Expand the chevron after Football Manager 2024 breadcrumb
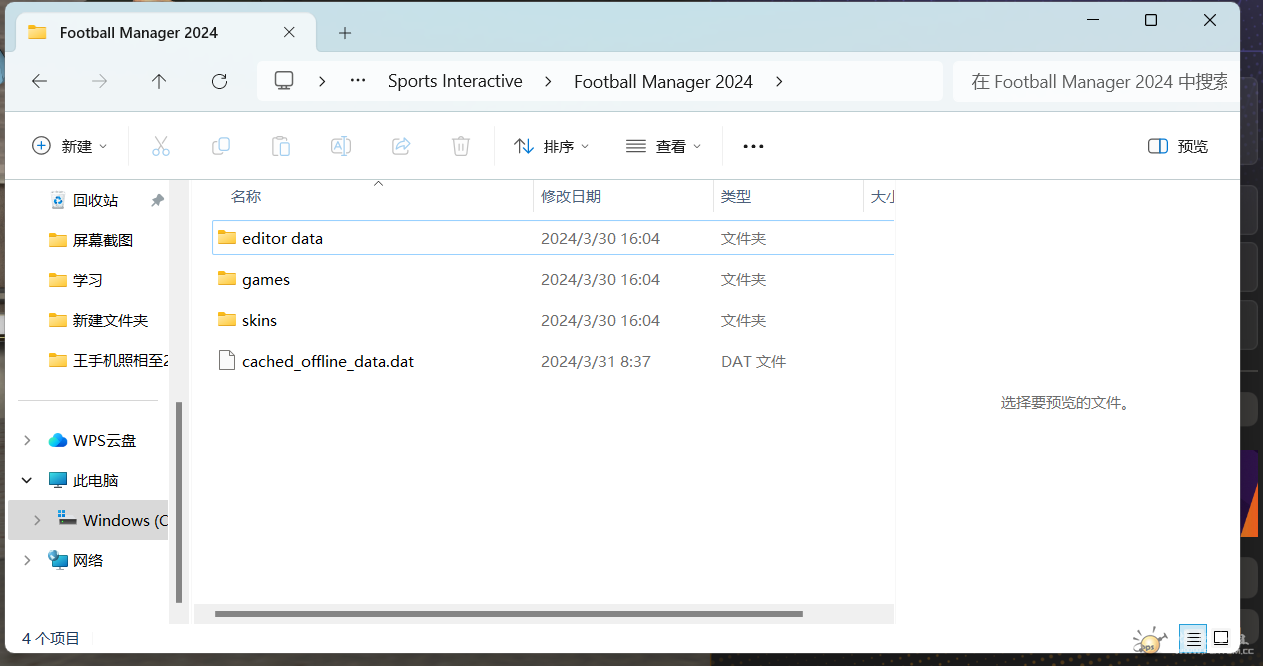1263x666 pixels. 779,81
